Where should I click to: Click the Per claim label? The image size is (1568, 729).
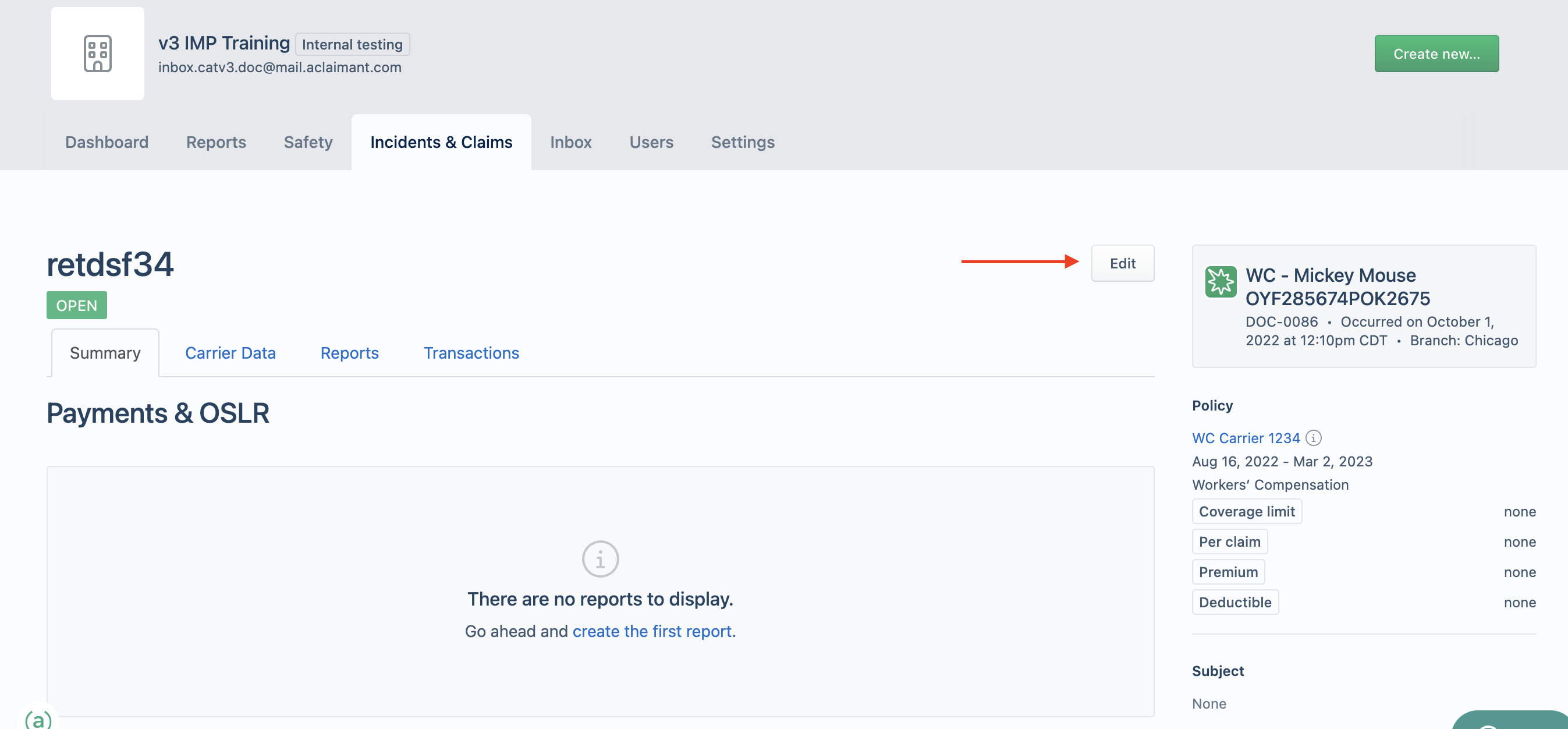[1230, 542]
